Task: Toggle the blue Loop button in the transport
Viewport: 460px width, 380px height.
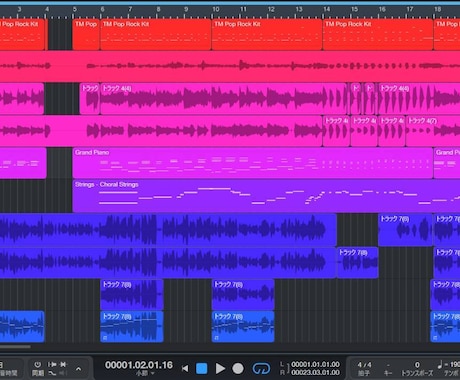Action: click(x=261, y=369)
